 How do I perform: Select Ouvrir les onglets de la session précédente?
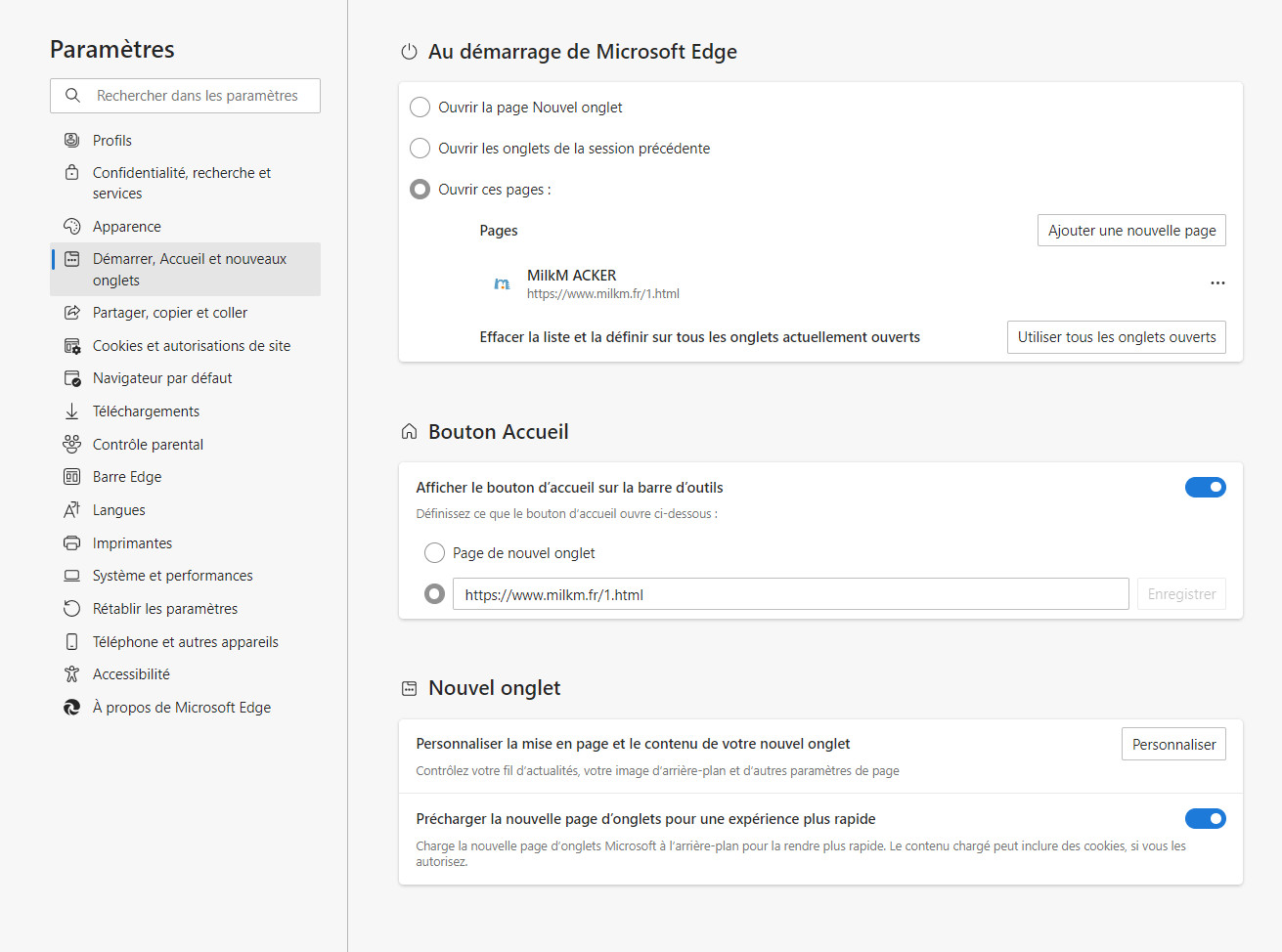420,149
